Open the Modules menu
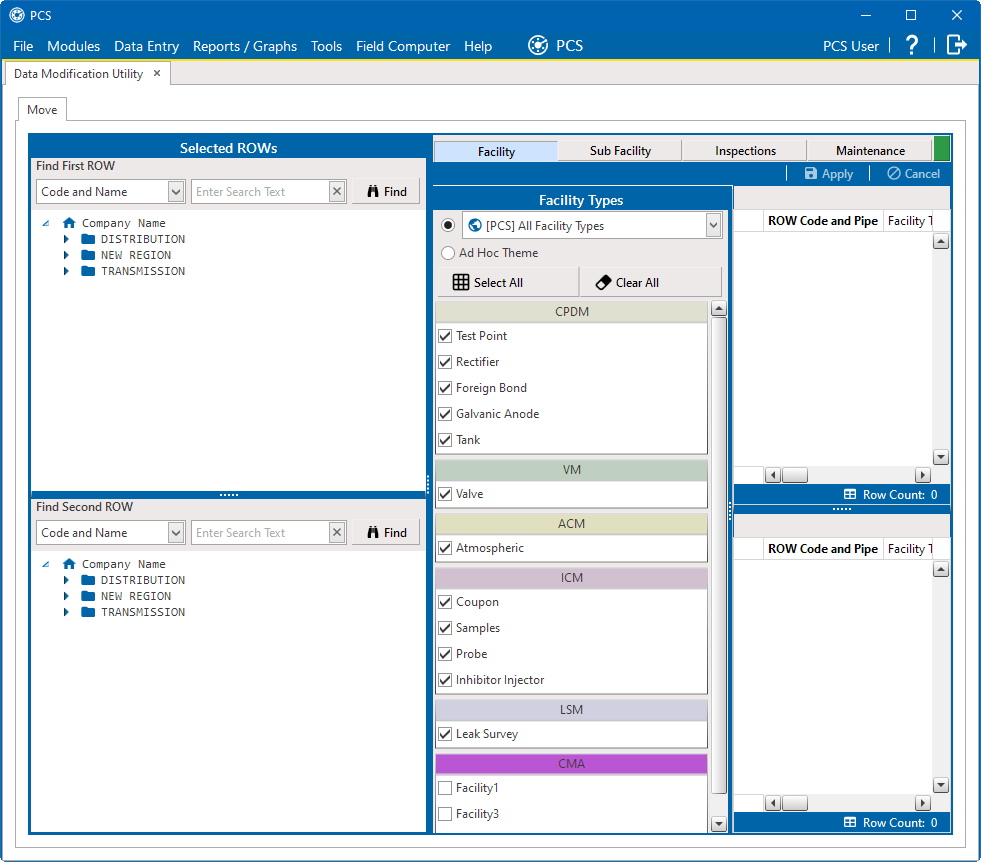981x862 pixels. (73, 46)
